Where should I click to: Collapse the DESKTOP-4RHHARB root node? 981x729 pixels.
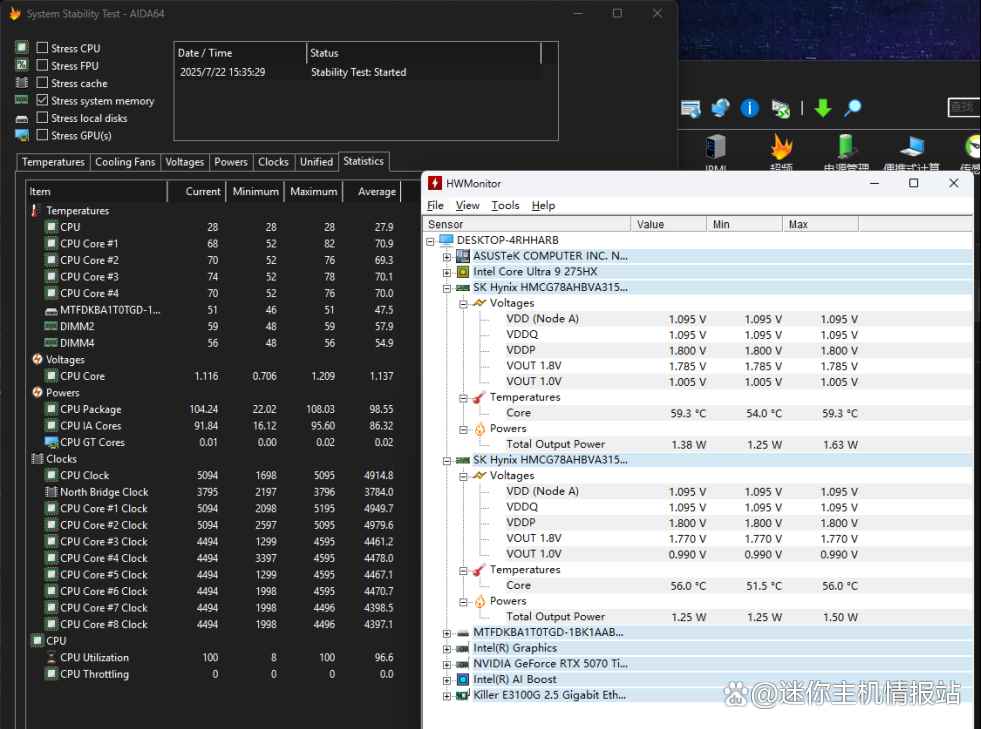[x=430, y=241]
